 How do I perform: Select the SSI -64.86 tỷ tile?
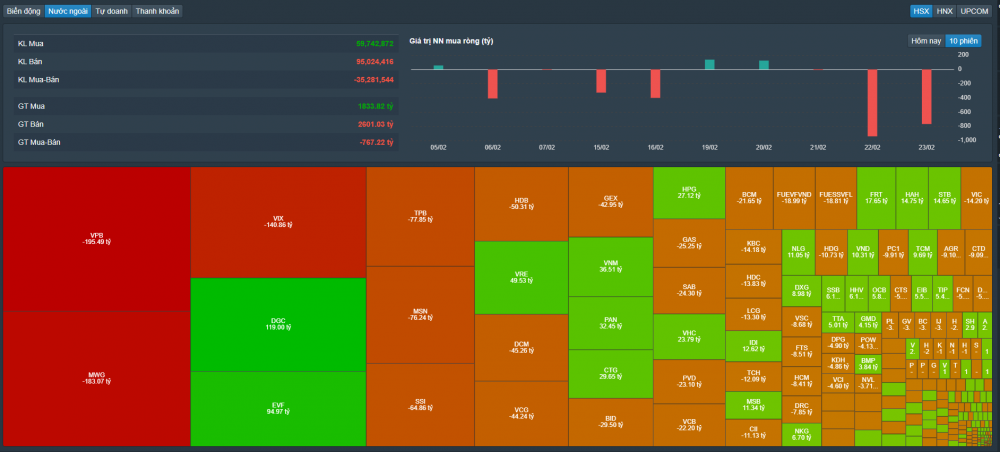[x=420, y=405]
